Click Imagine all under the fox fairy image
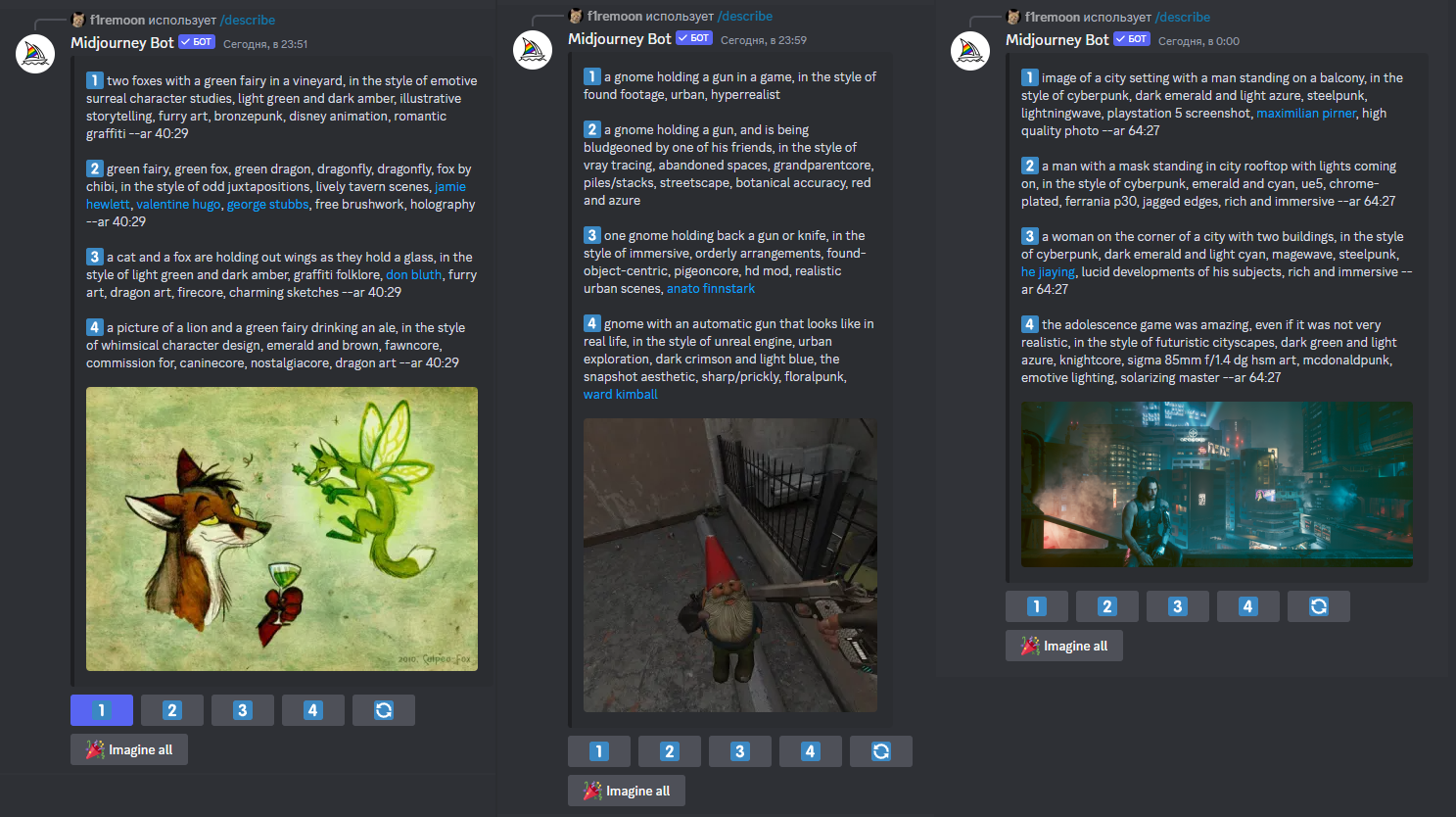Image resolution: width=1456 pixels, height=817 pixels. [x=129, y=749]
